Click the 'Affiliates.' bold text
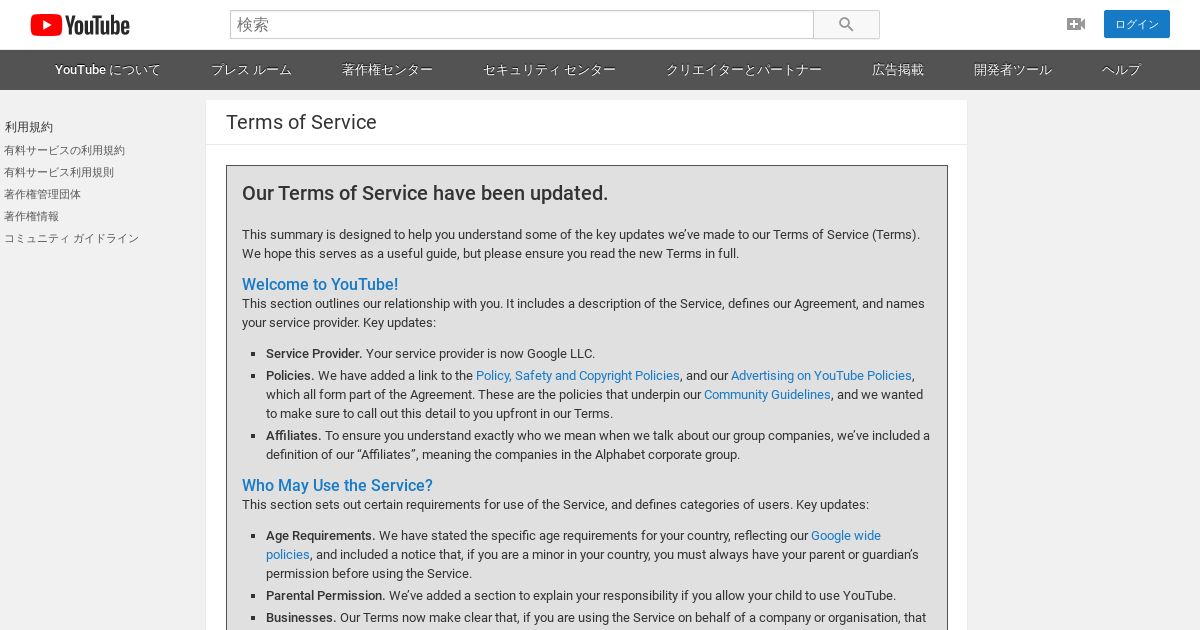The image size is (1200, 630). click(294, 436)
